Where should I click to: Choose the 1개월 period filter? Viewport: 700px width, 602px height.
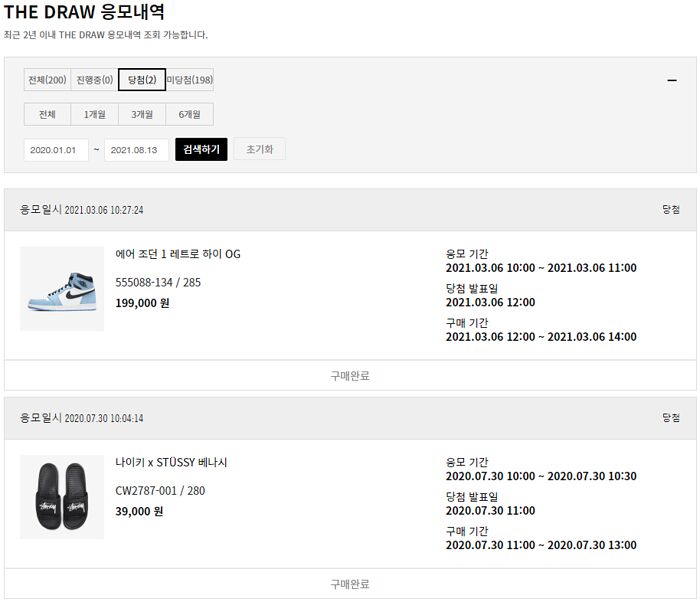click(x=95, y=114)
